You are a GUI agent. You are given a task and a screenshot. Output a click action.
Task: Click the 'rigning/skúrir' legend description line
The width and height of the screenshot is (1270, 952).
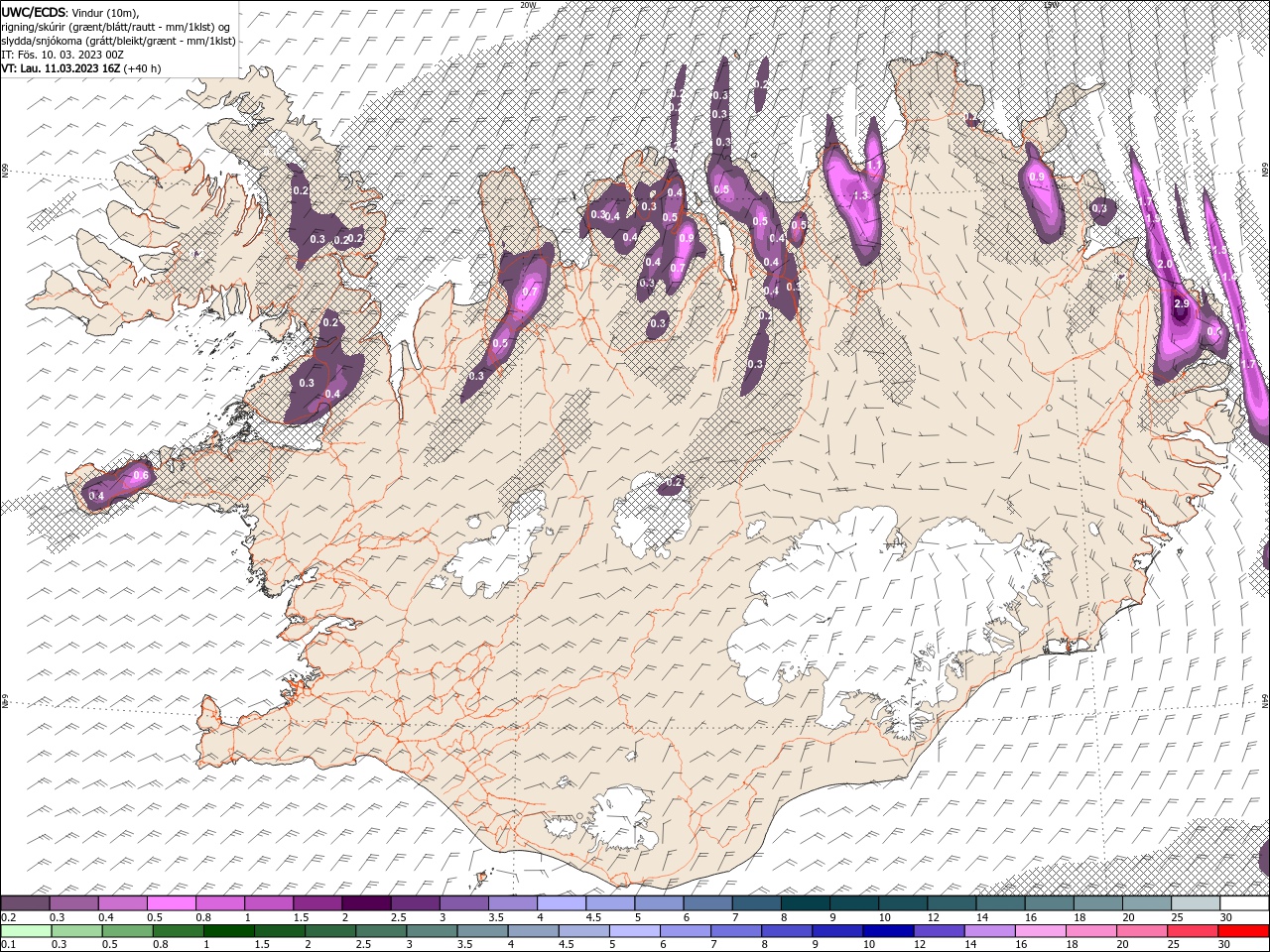[x=116, y=27]
